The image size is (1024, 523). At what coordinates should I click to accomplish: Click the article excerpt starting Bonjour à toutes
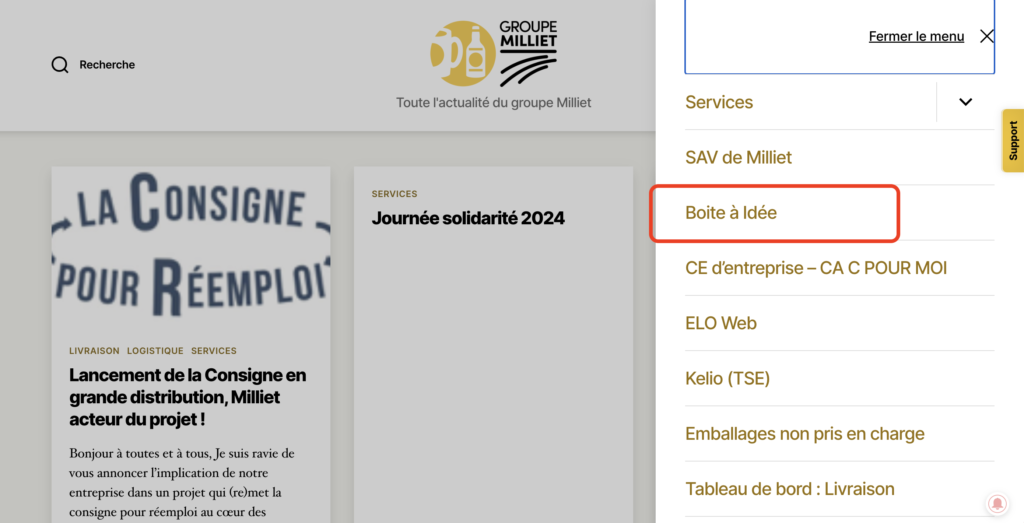coord(182,483)
